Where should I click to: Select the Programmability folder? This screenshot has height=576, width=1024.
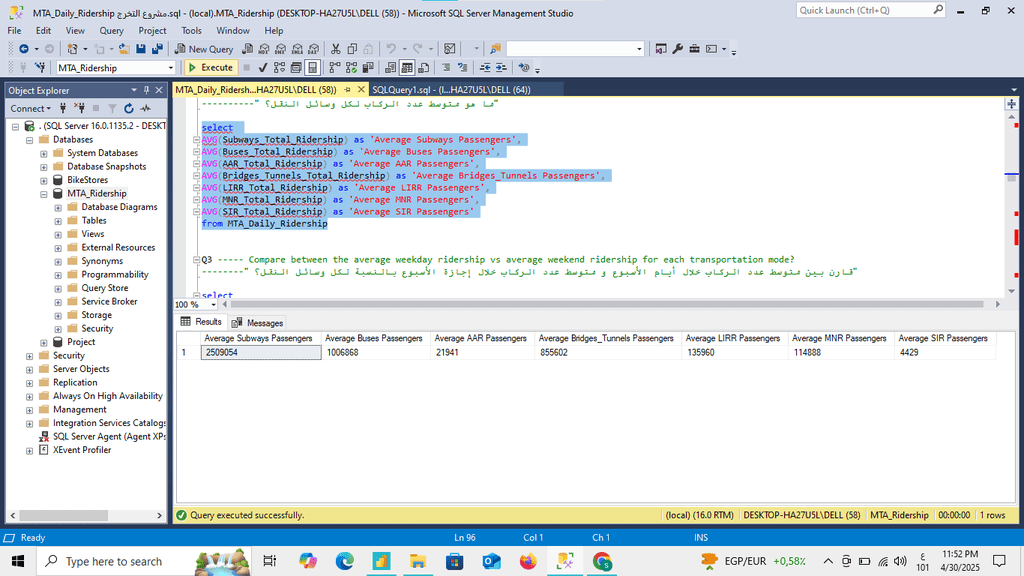[x=115, y=274]
